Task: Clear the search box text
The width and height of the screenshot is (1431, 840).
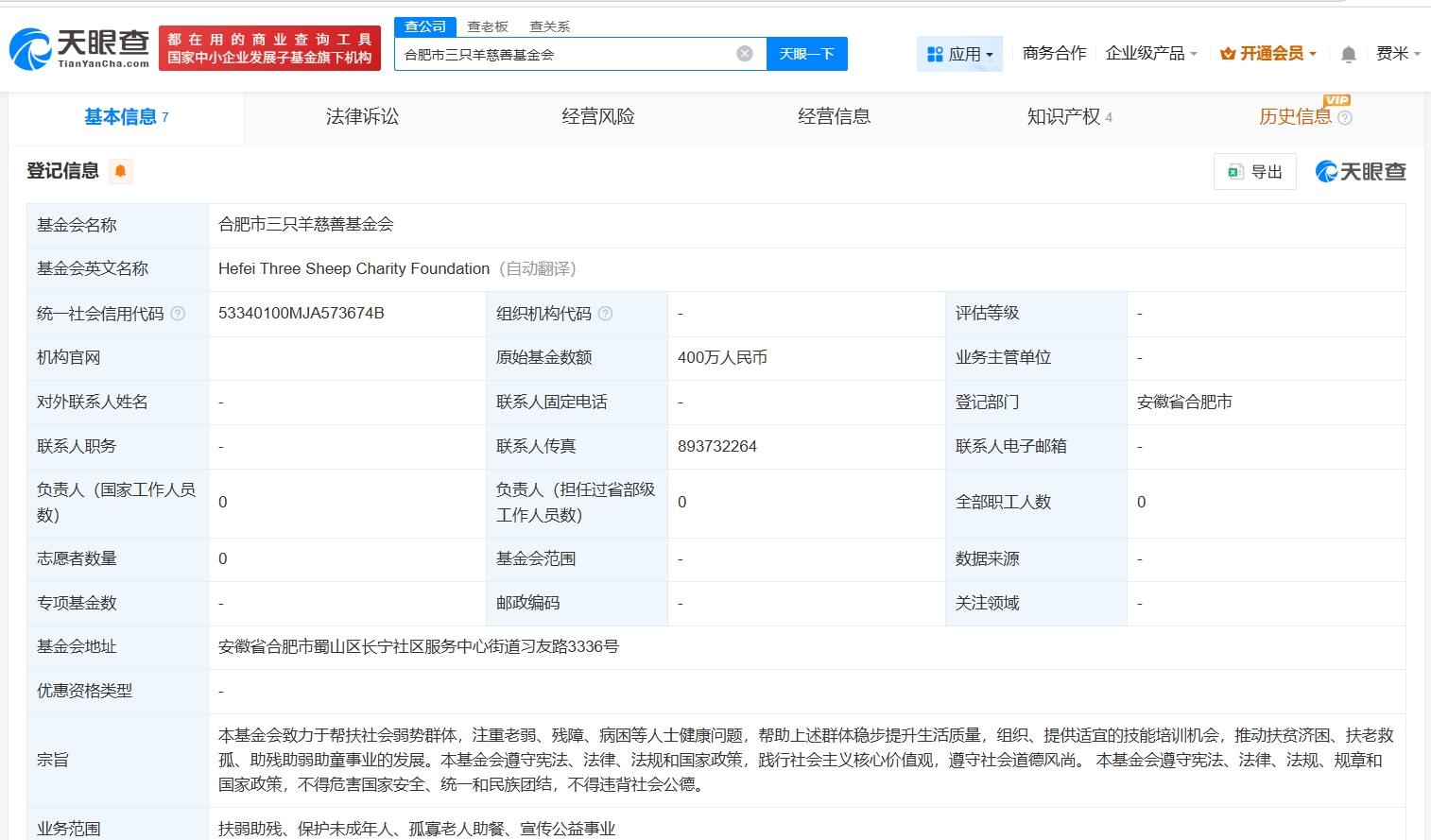Action: (745, 54)
